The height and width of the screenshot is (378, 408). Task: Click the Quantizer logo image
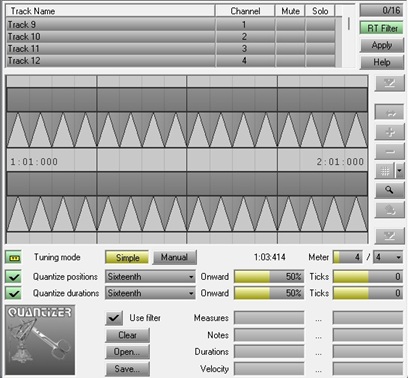(x=40, y=340)
